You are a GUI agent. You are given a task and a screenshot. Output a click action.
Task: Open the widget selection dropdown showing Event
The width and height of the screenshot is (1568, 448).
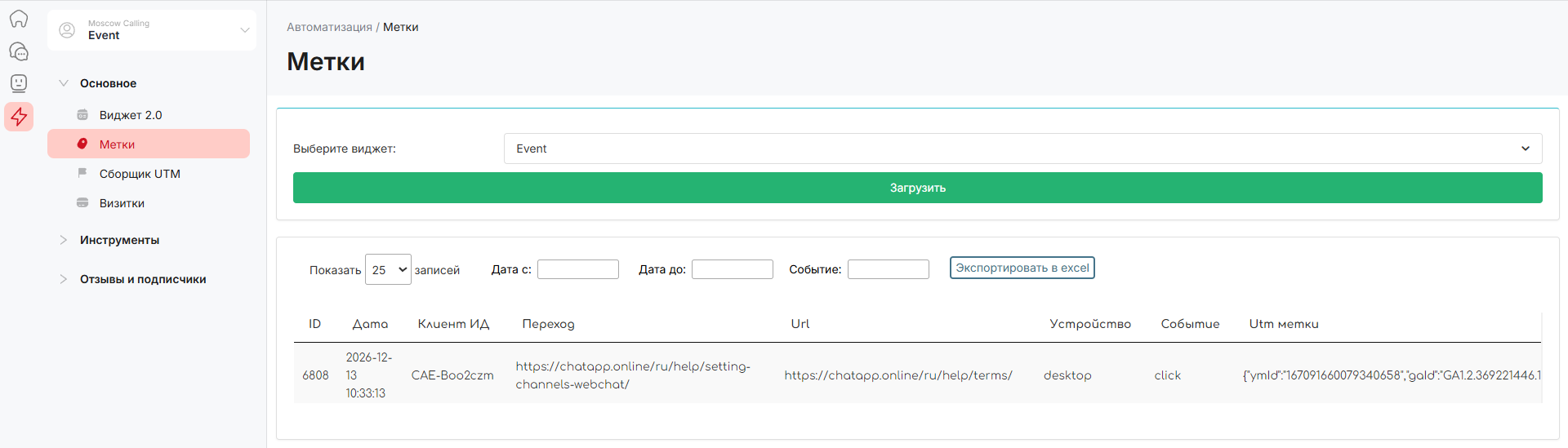click(x=1022, y=149)
